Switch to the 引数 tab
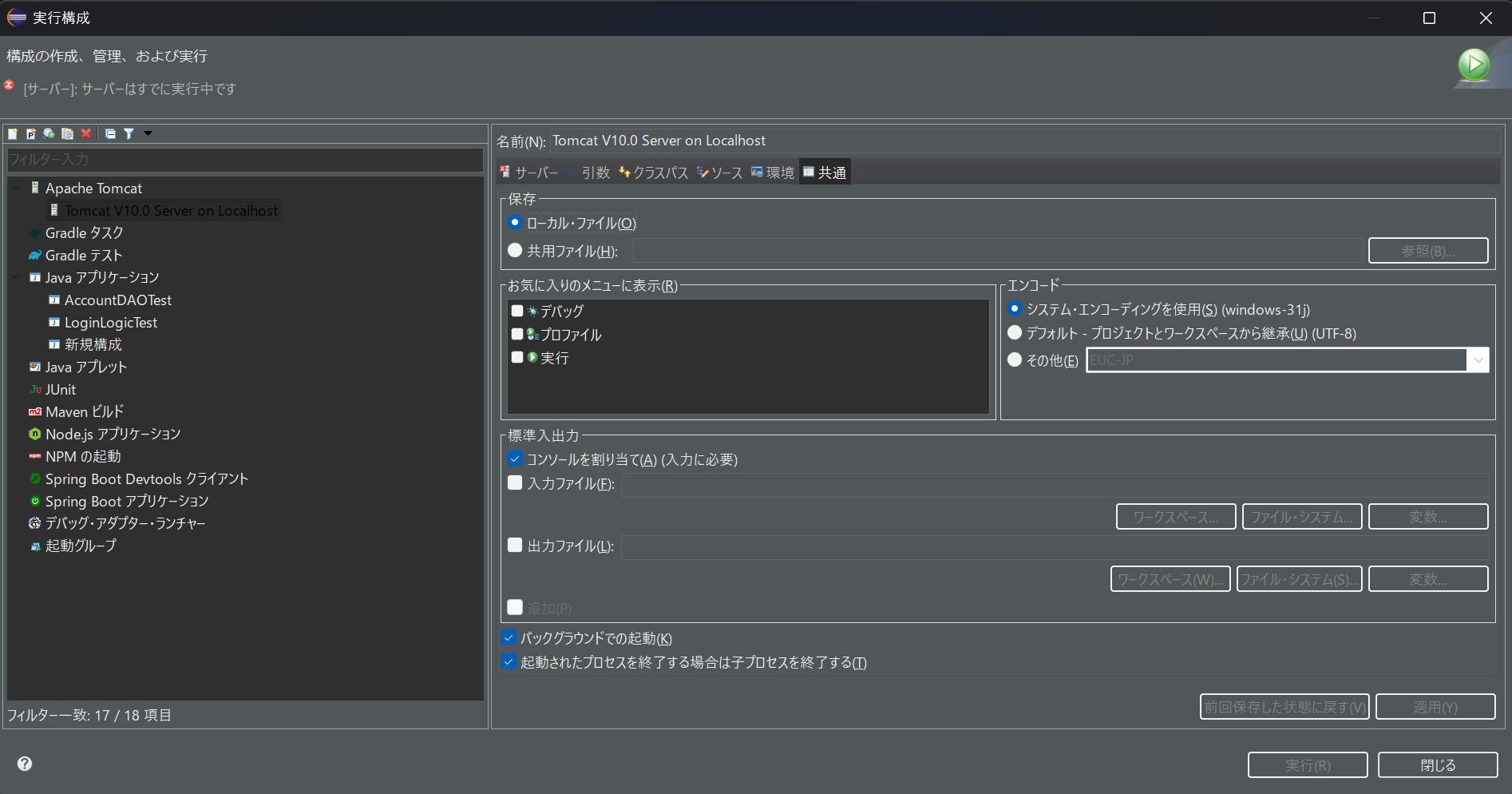Image resolution: width=1512 pixels, height=794 pixels. tap(588, 173)
